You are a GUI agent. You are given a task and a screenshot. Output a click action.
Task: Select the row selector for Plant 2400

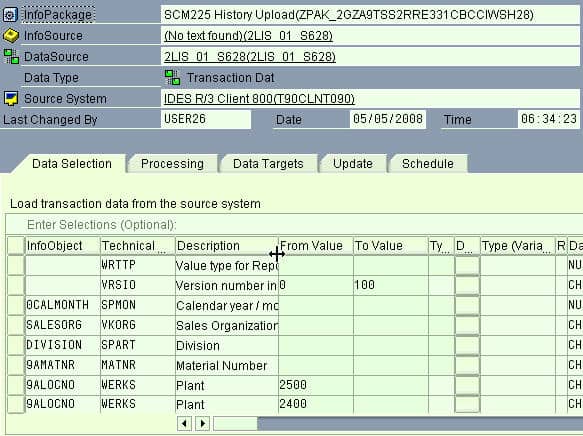(16, 404)
